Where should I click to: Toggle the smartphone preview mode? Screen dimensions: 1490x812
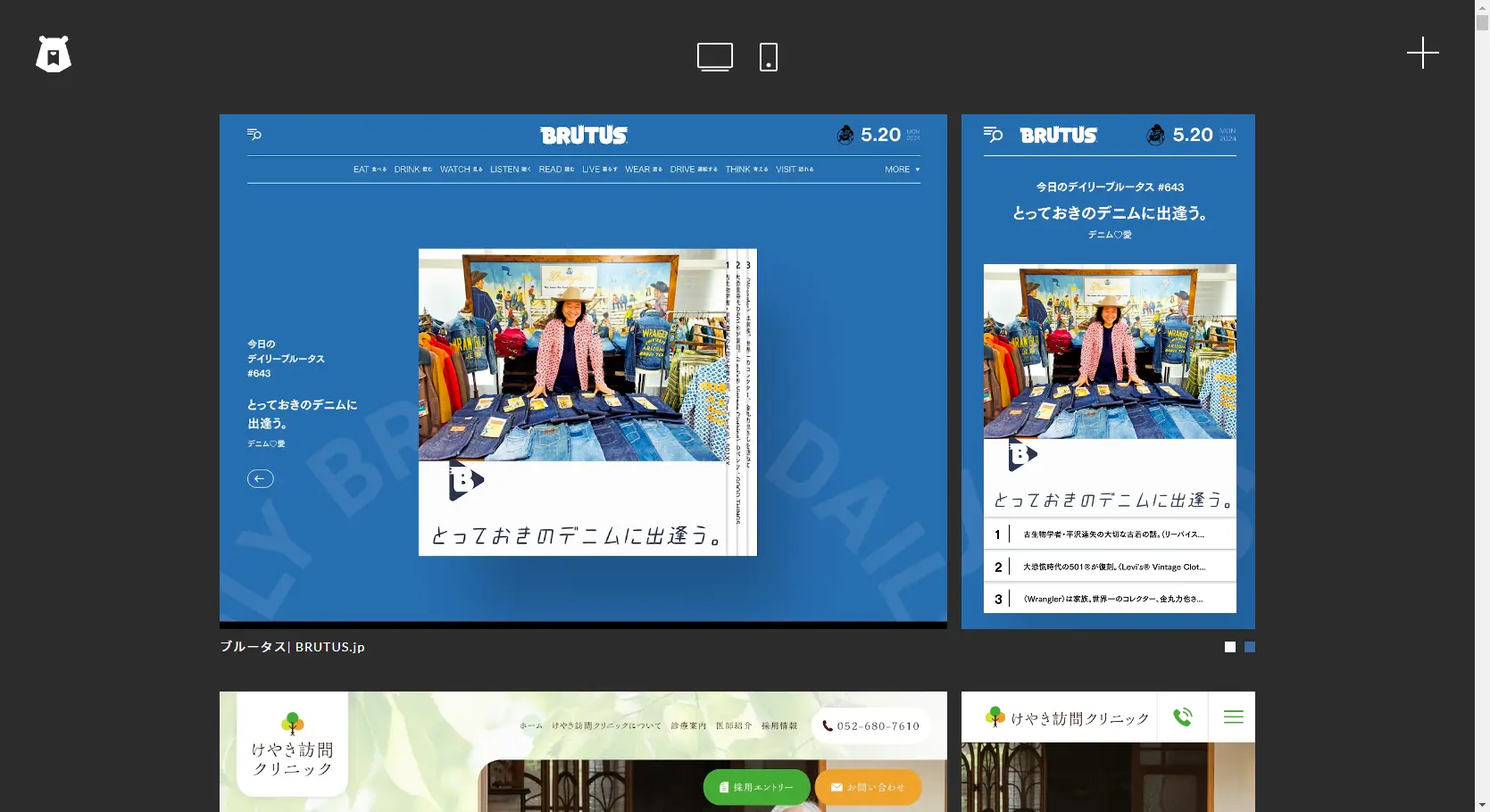click(769, 56)
